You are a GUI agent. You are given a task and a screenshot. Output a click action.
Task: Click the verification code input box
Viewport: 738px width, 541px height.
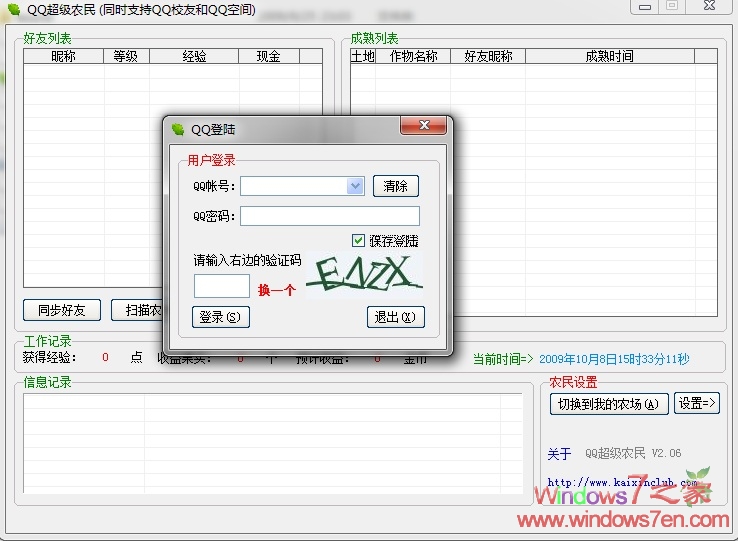pos(221,287)
